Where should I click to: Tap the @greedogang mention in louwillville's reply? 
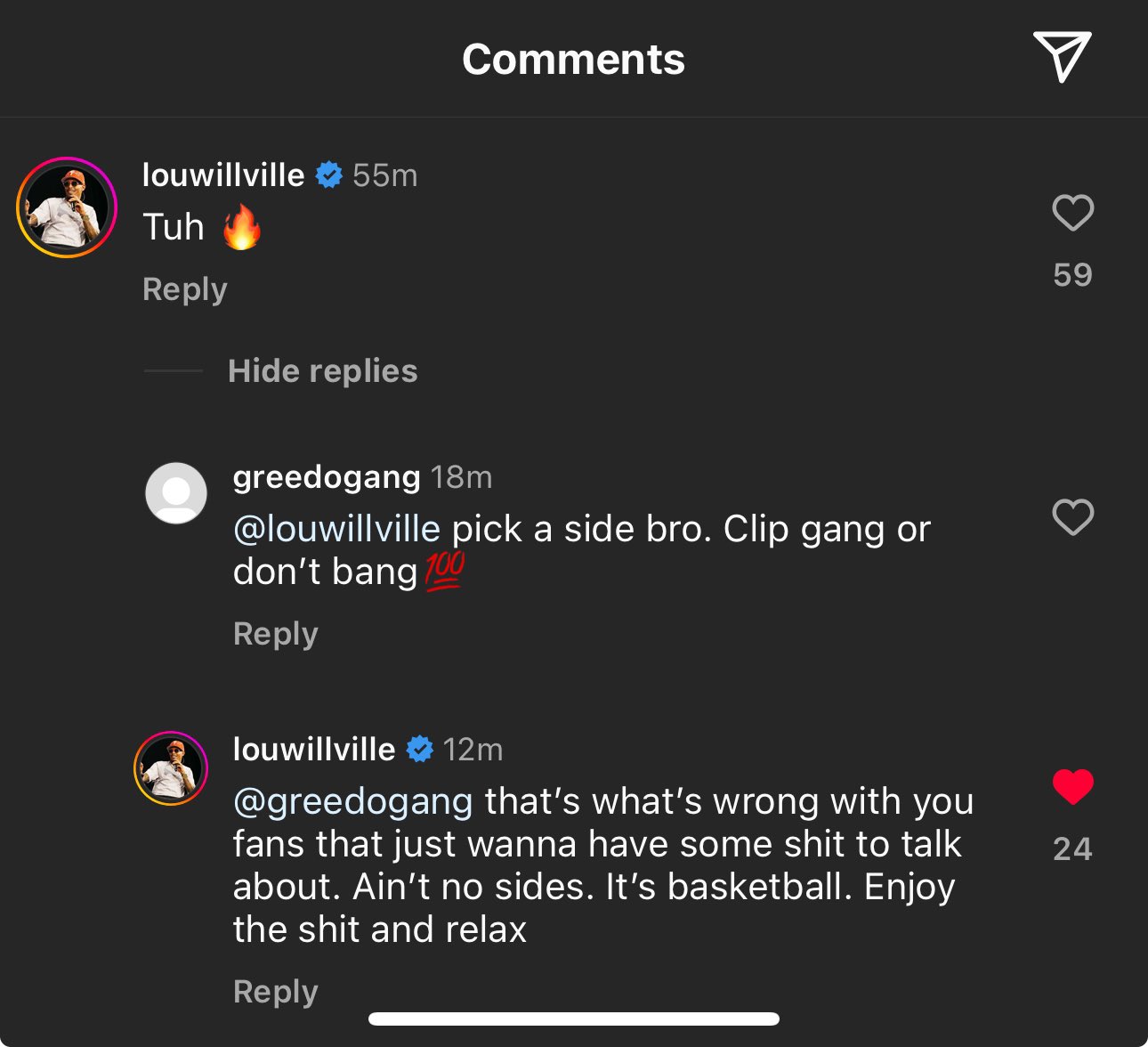(351, 802)
